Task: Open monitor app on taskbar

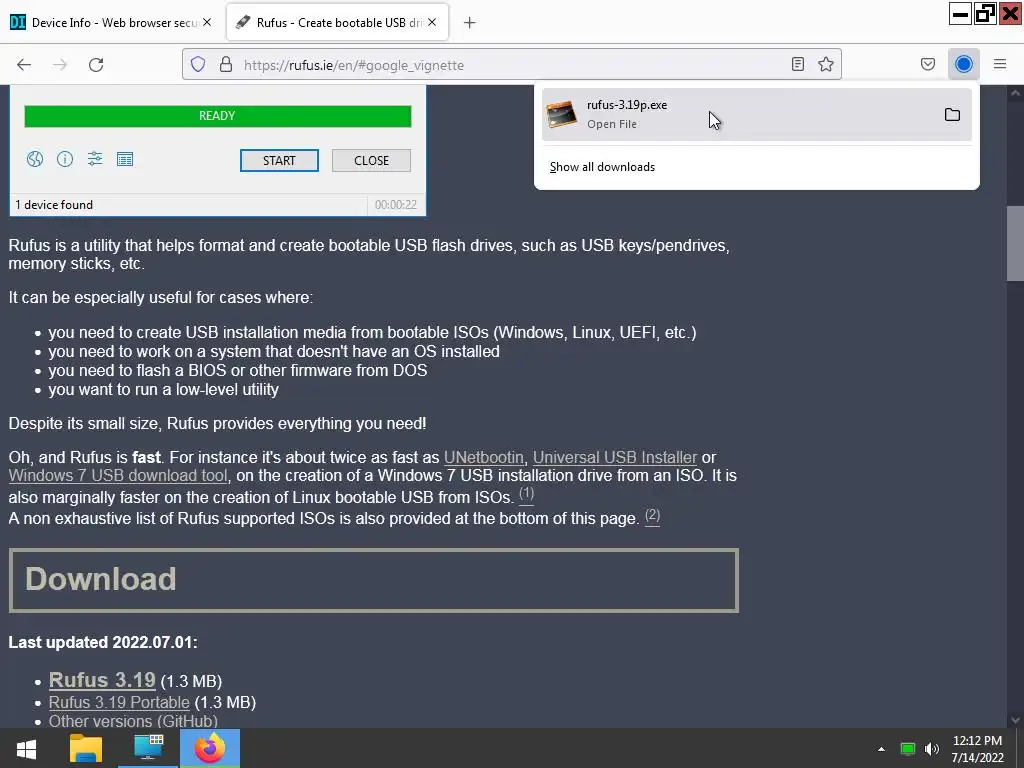Action: point(148,748)
